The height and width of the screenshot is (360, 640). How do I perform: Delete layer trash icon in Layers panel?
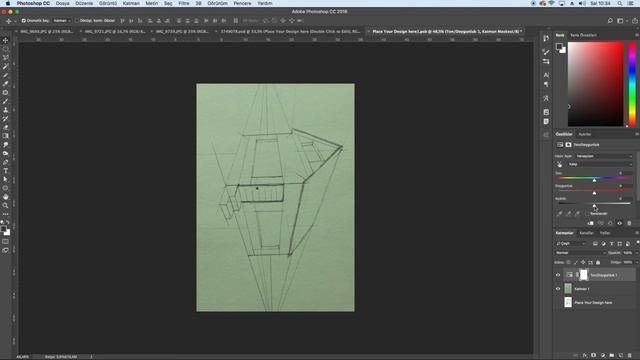click(x=629, y=356)
